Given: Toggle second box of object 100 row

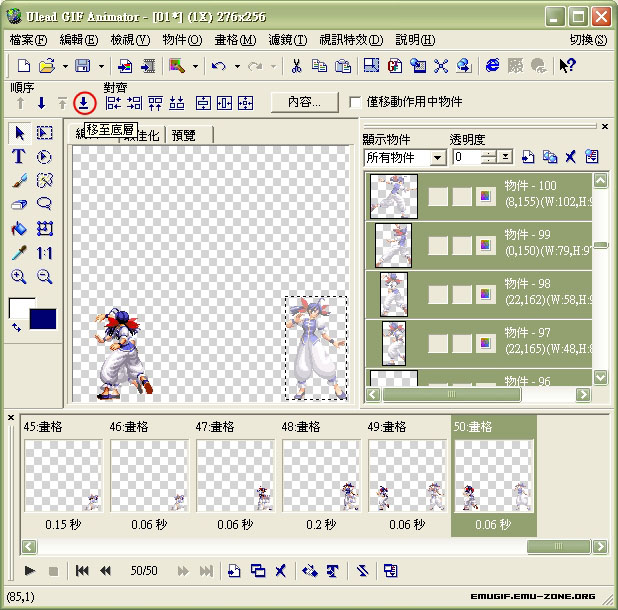Looking at the screenshot, I should [462, 196].
